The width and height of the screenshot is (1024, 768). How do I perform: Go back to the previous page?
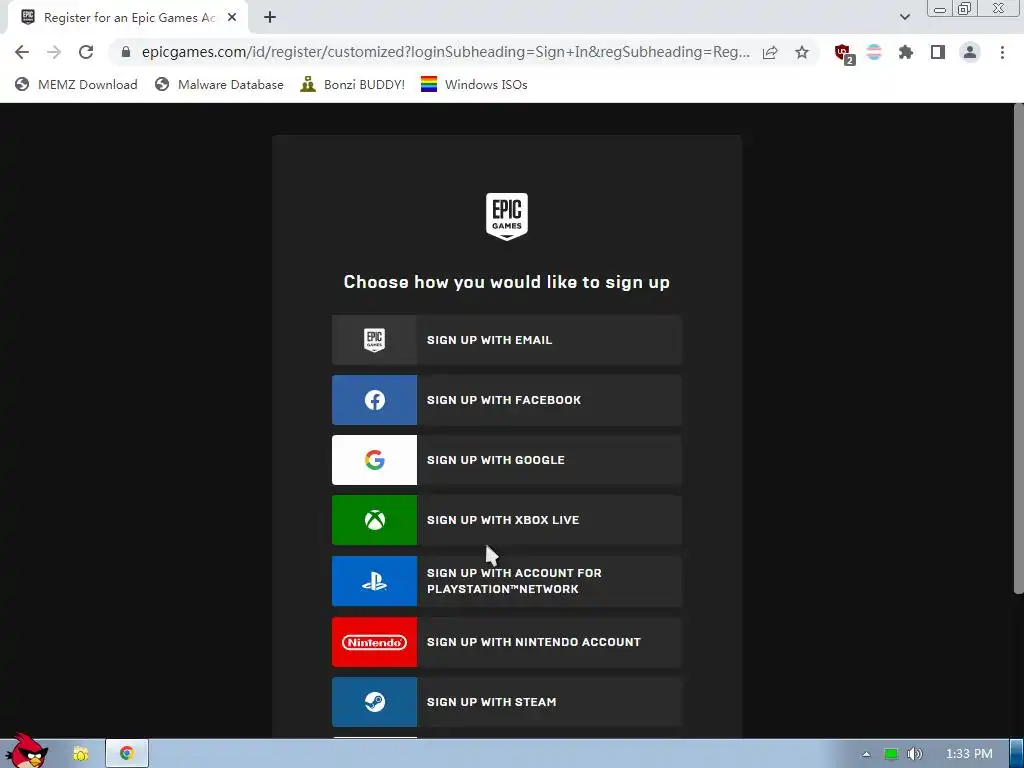pyautogui.click(x=22, y=52)
